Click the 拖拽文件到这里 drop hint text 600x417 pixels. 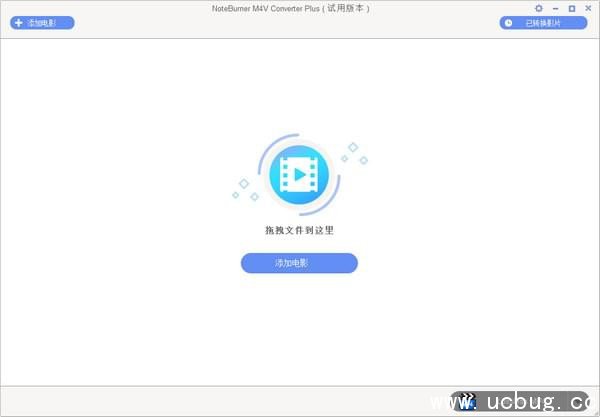pos(299,230)
